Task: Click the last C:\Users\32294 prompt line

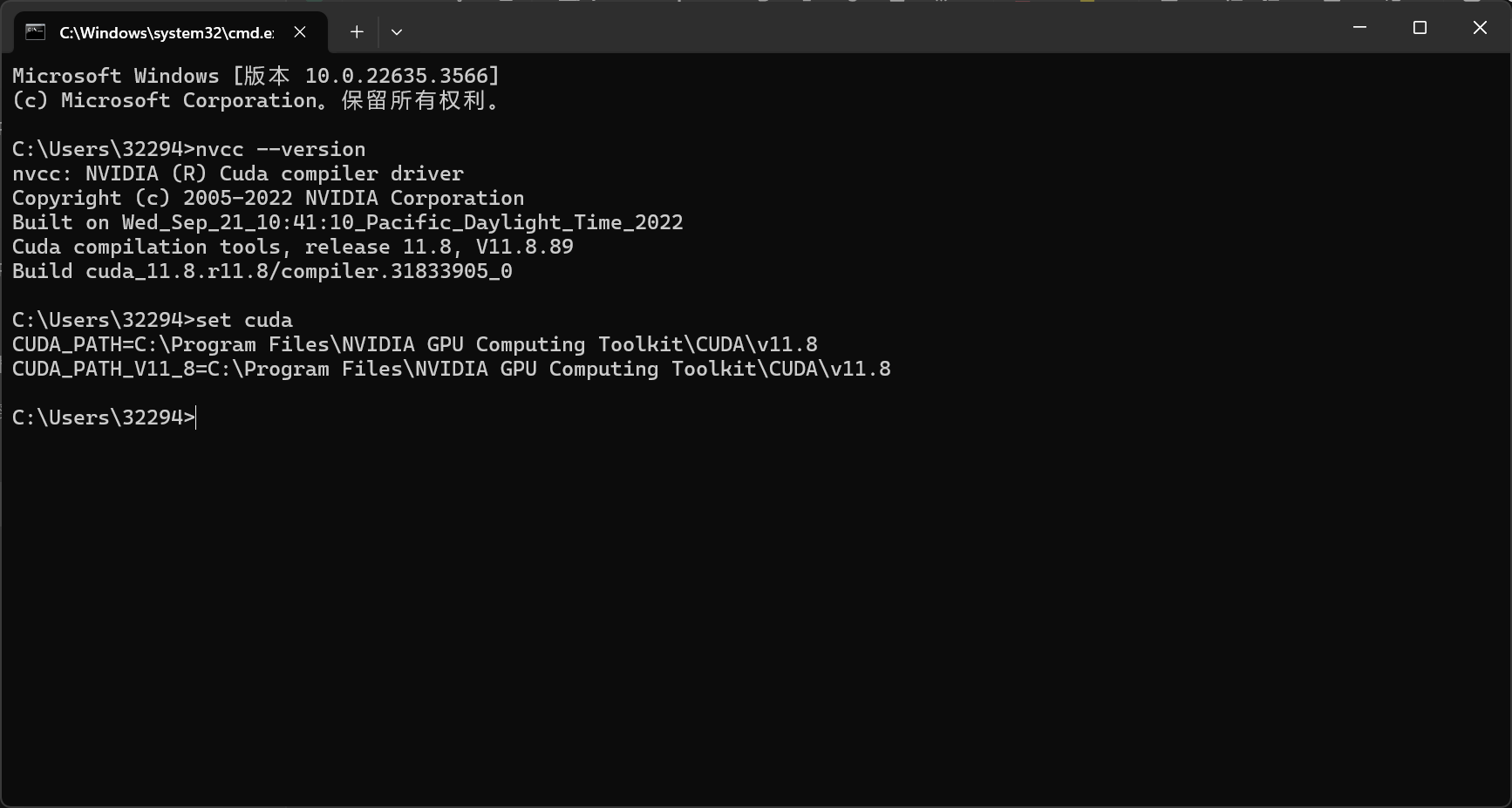Action: click(x=102, y=418)
